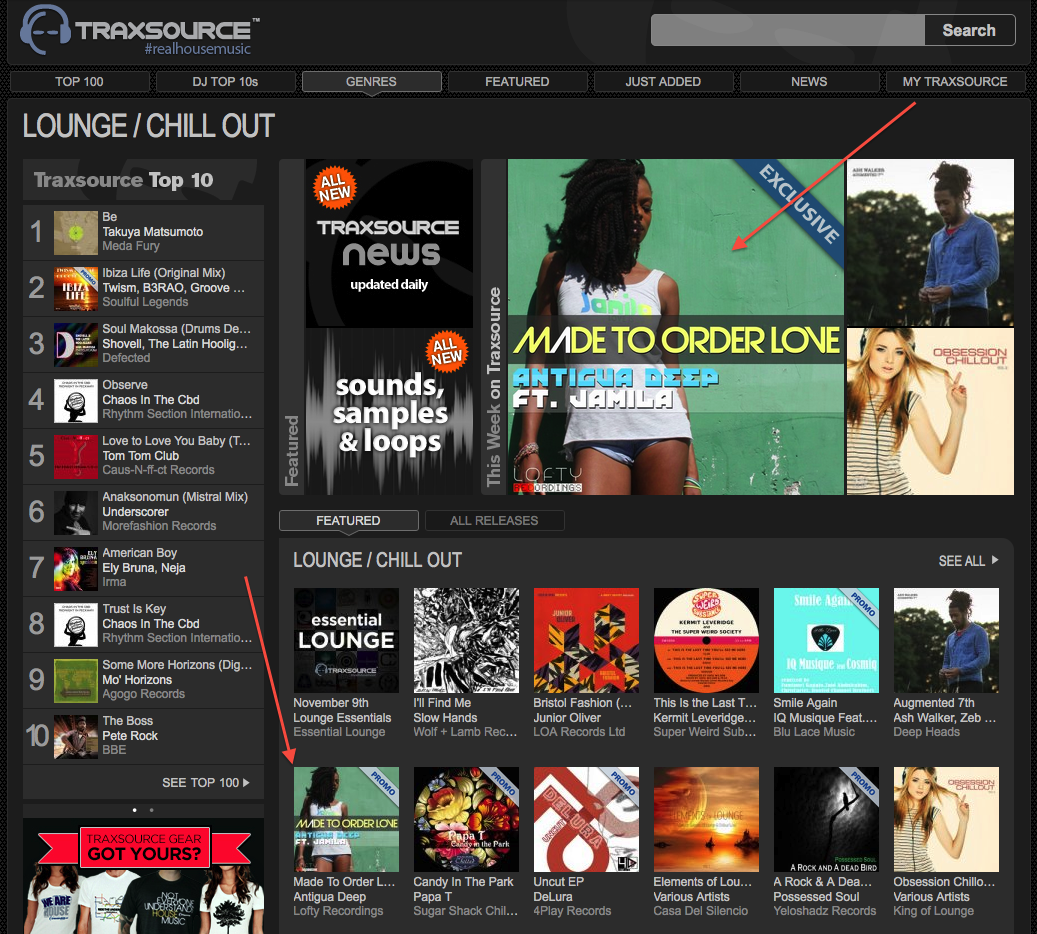Screen dimensions: 1037x934
Task: Open A Rock & A Dead Bird cover
Action: click(827, 820)
